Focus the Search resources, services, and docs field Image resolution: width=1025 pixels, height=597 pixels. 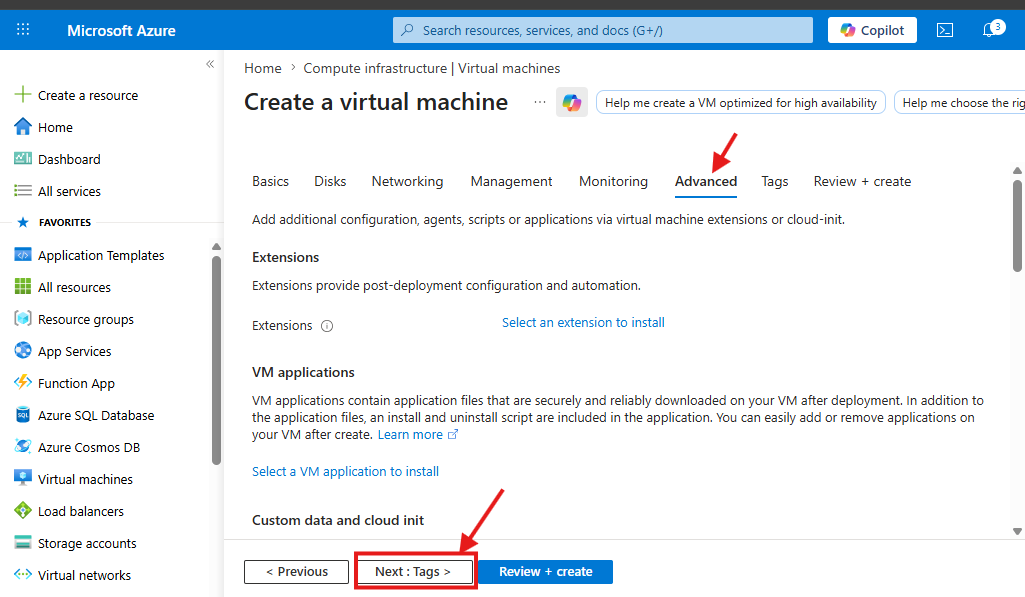click(603, 30)
